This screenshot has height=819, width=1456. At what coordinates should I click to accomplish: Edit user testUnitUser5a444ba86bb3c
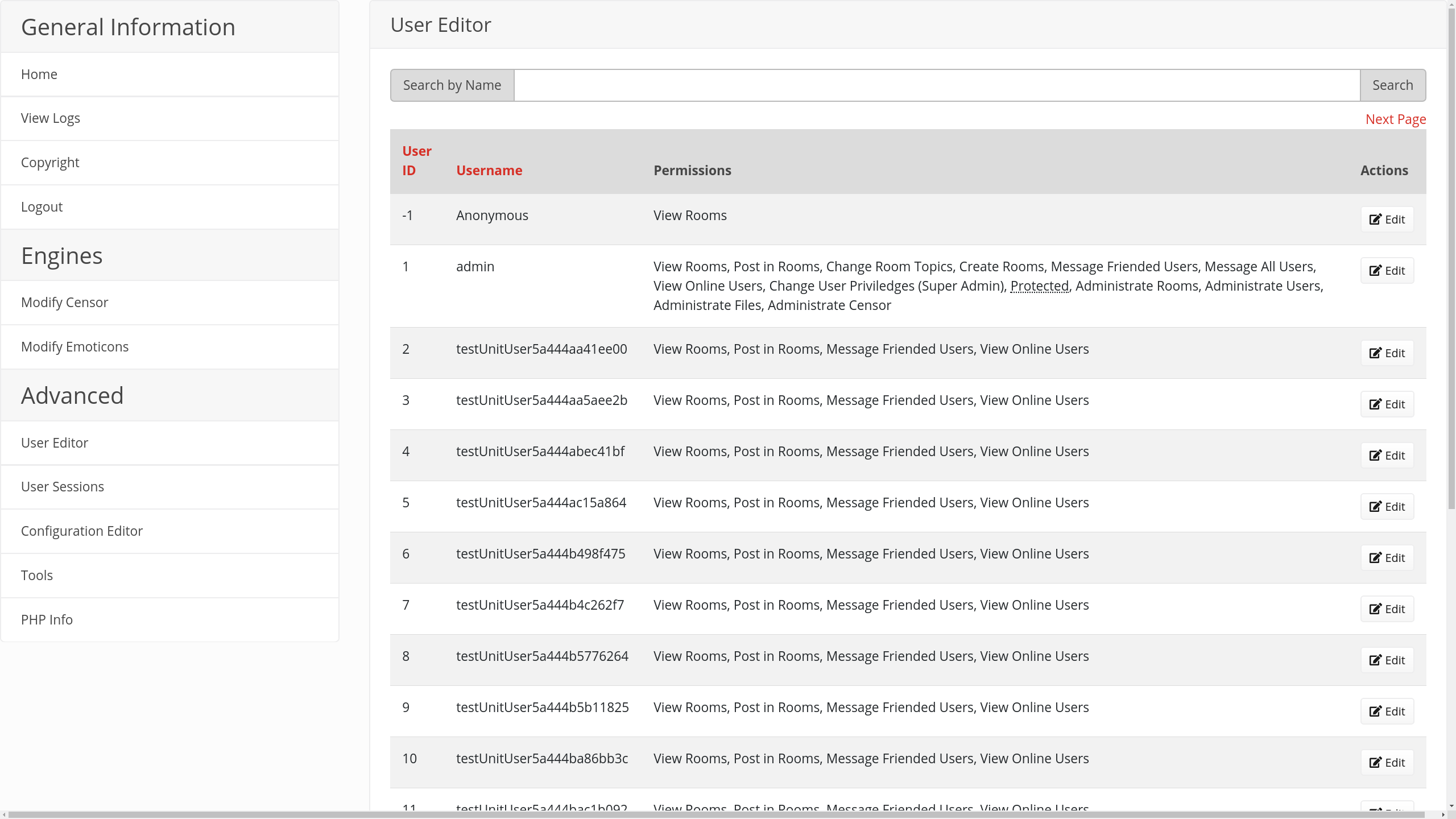[x=1387, y=763]
